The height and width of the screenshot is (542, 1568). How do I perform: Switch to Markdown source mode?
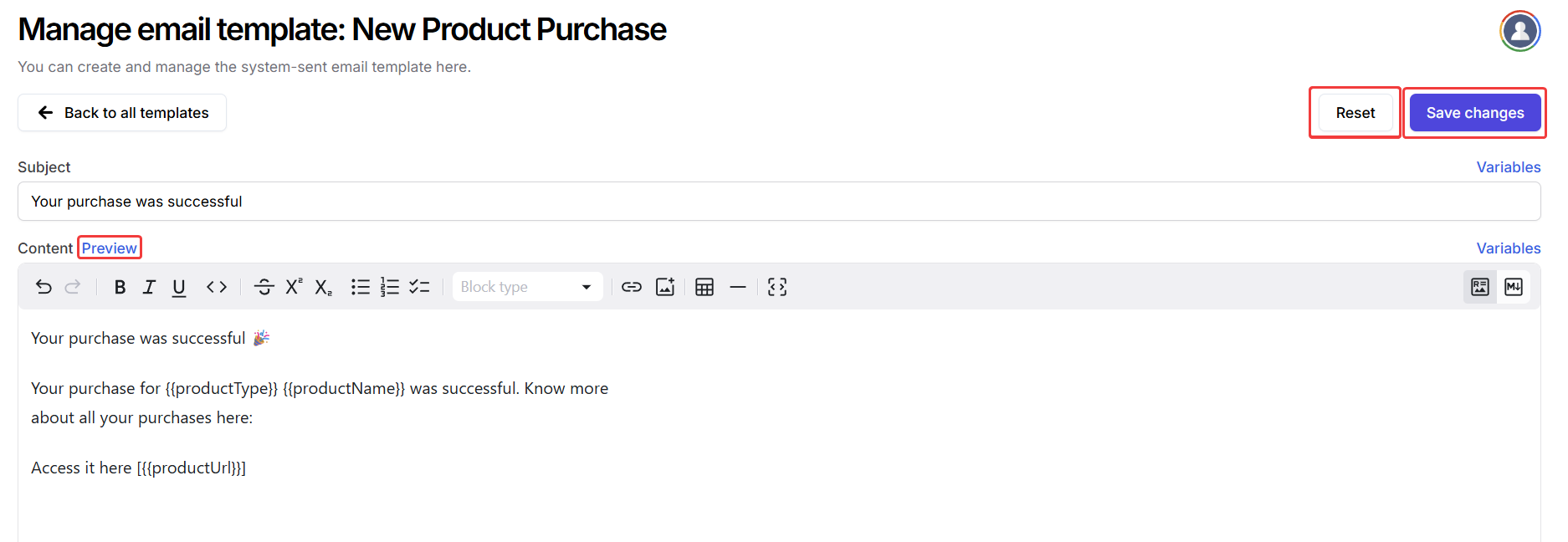tap(1514, 287)
